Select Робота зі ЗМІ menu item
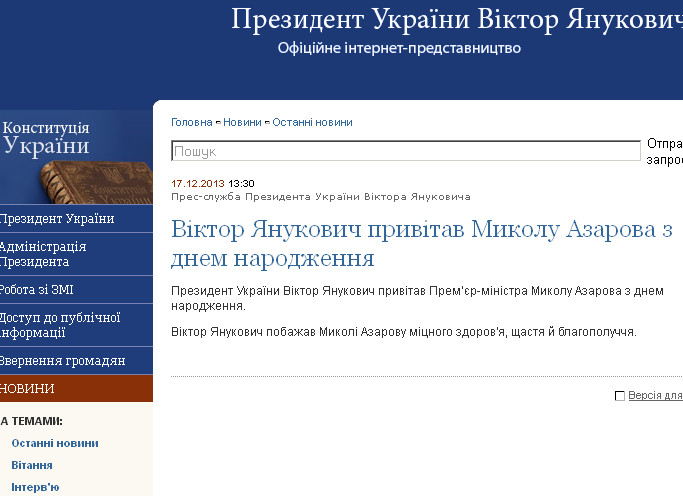683x496 pixels. point(76,290)
